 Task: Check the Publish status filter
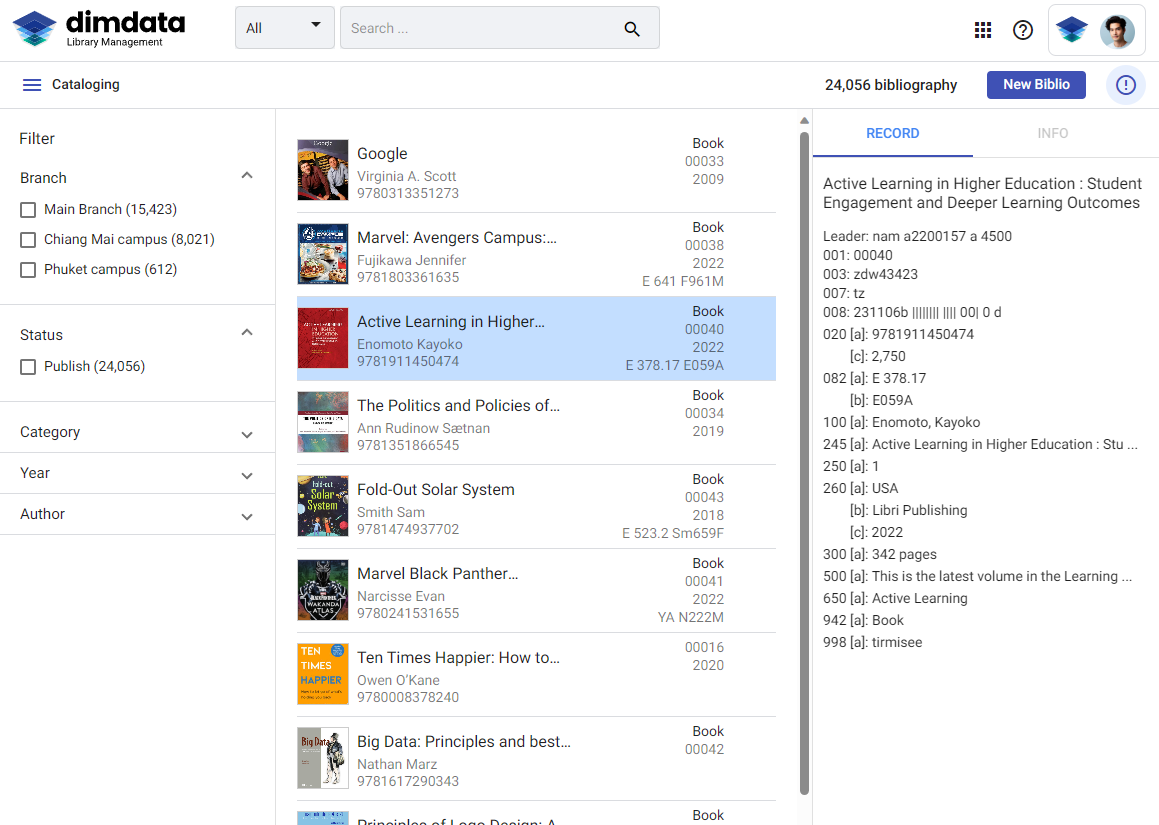point(28,367)
